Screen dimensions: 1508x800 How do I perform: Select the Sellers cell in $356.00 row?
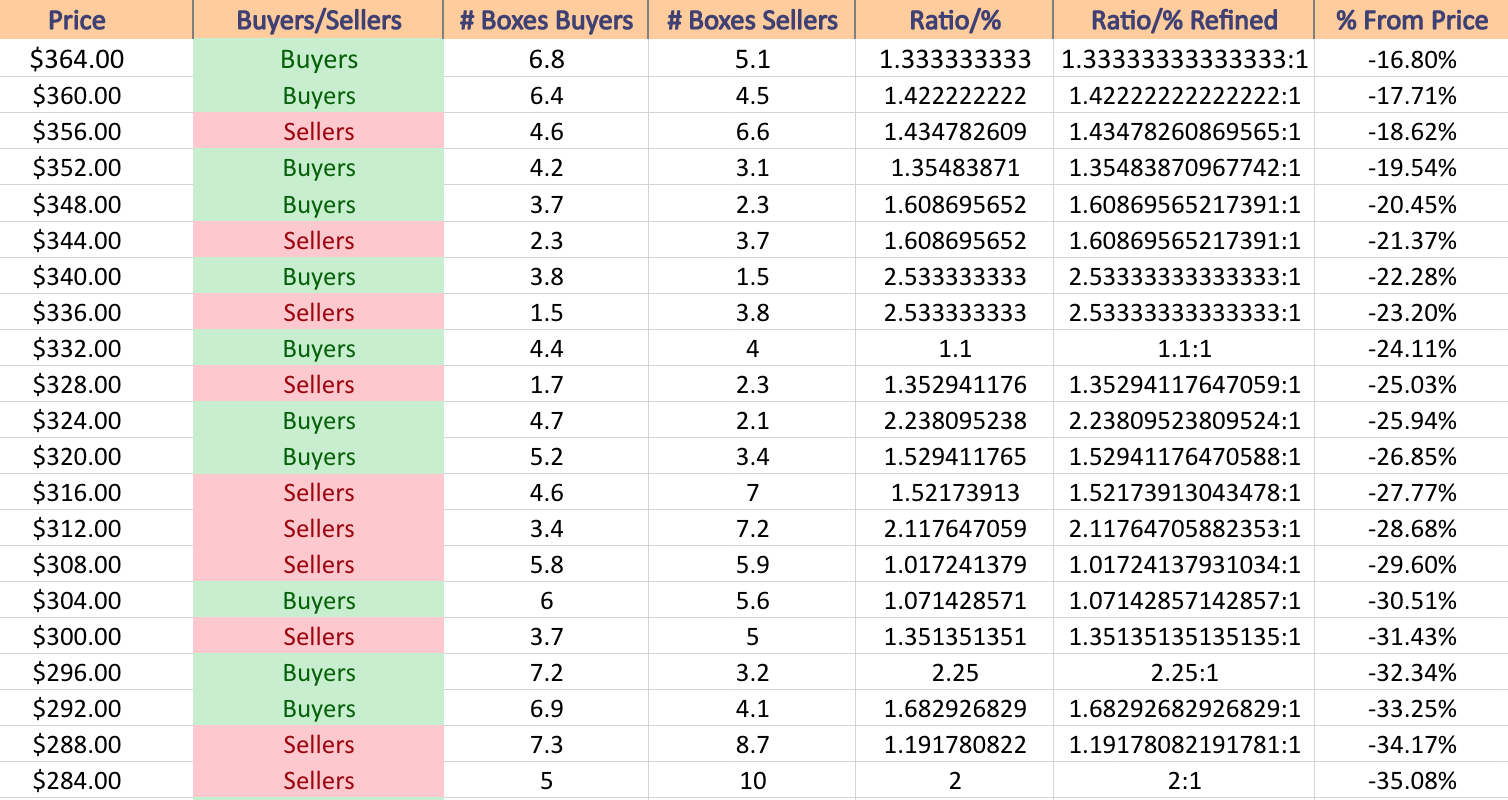coord(318,132)
